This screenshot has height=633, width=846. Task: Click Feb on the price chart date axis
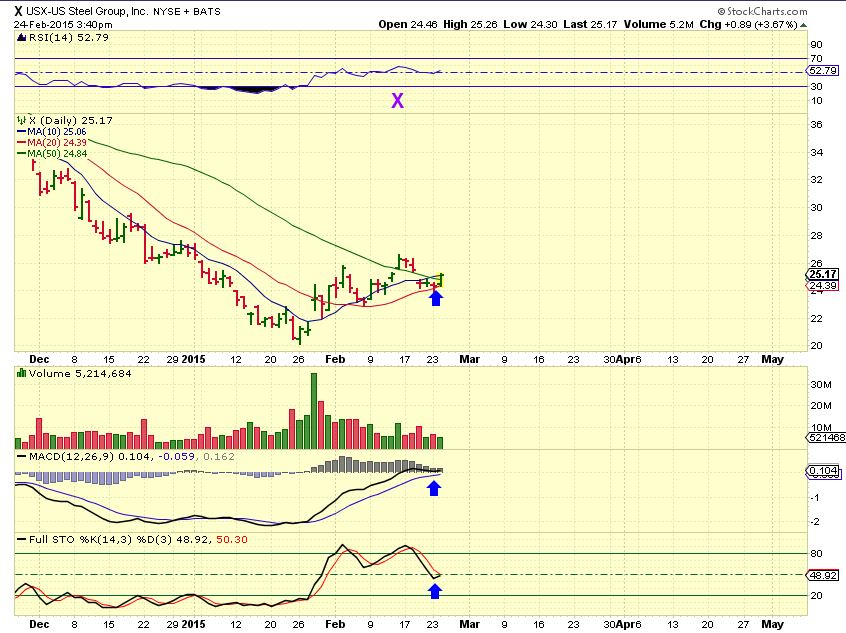[335, 359]
